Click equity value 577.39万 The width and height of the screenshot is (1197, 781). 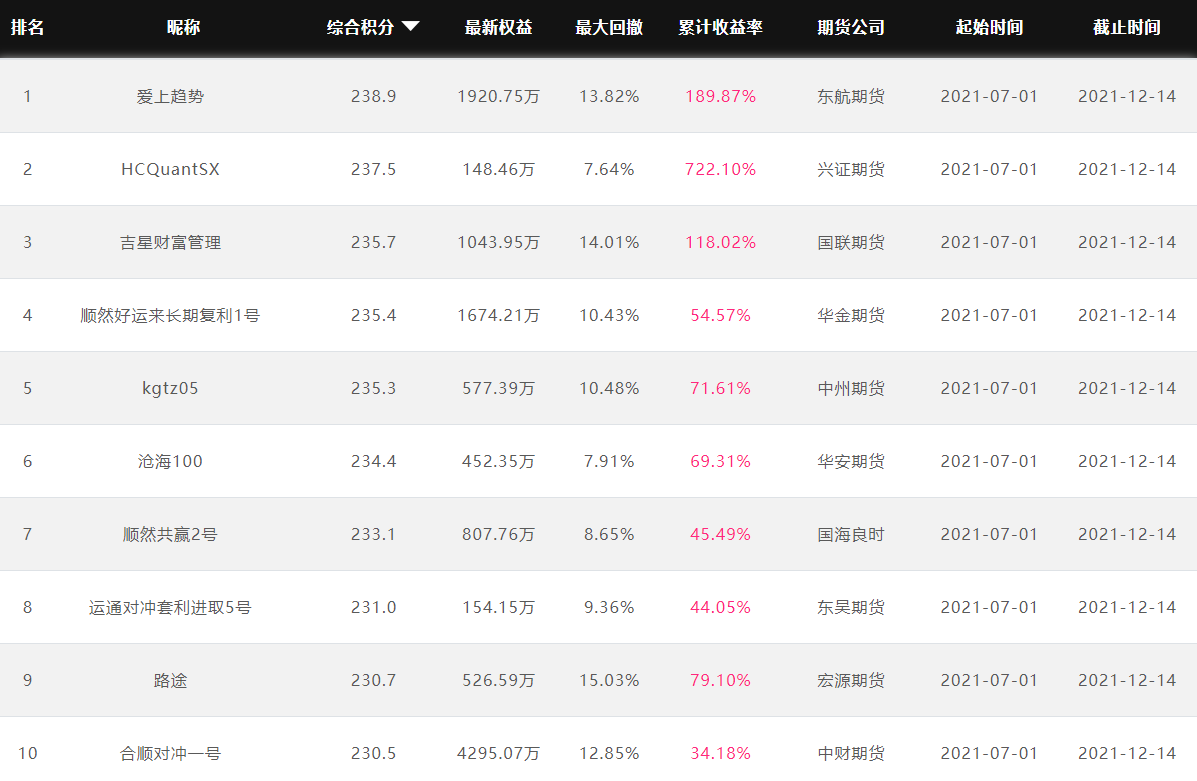point(498,389)
